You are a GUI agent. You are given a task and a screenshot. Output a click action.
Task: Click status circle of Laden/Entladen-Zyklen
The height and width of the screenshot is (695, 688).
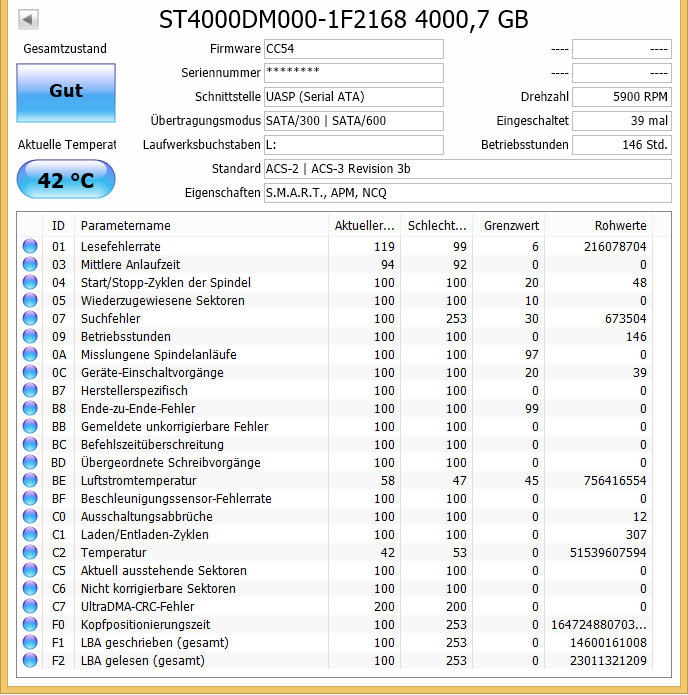pyautogui.click(x=30, y=534)
